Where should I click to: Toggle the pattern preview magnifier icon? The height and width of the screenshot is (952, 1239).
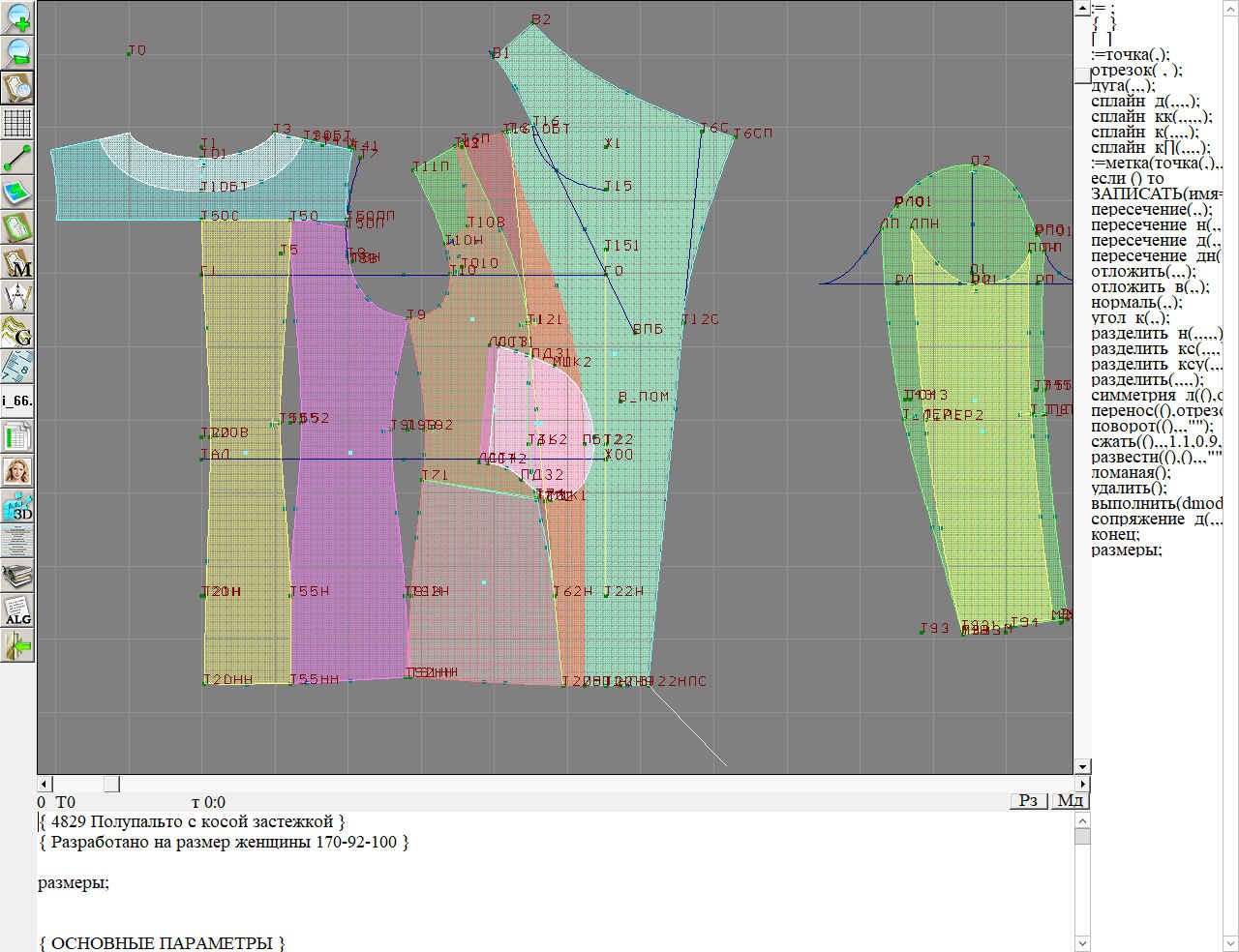click(17, 87)
